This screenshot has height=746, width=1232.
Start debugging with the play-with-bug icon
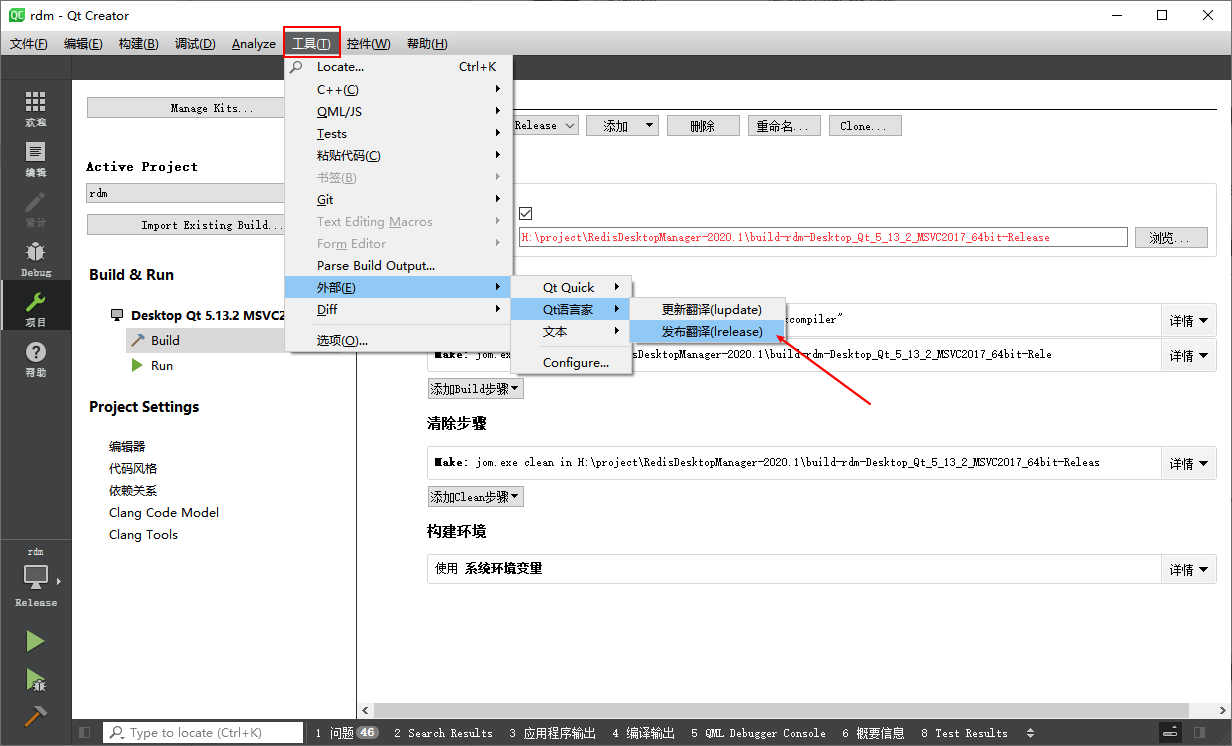tap(35, 680)
